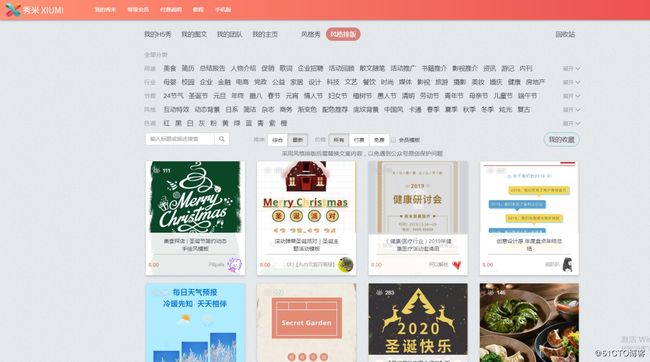Expand the 风格 category row
This screenshot has height=362, width=650.
pos(571,109)
